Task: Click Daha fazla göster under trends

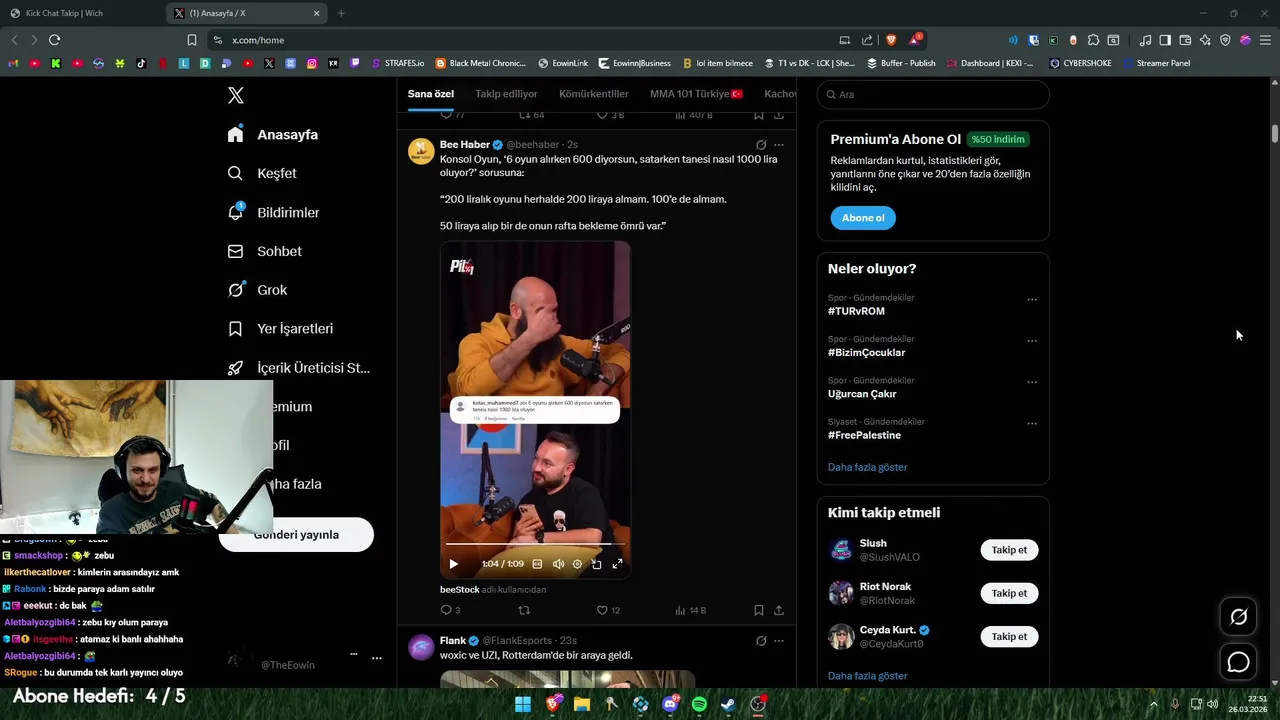Action: pyautogui.click(x=867, y=467)
